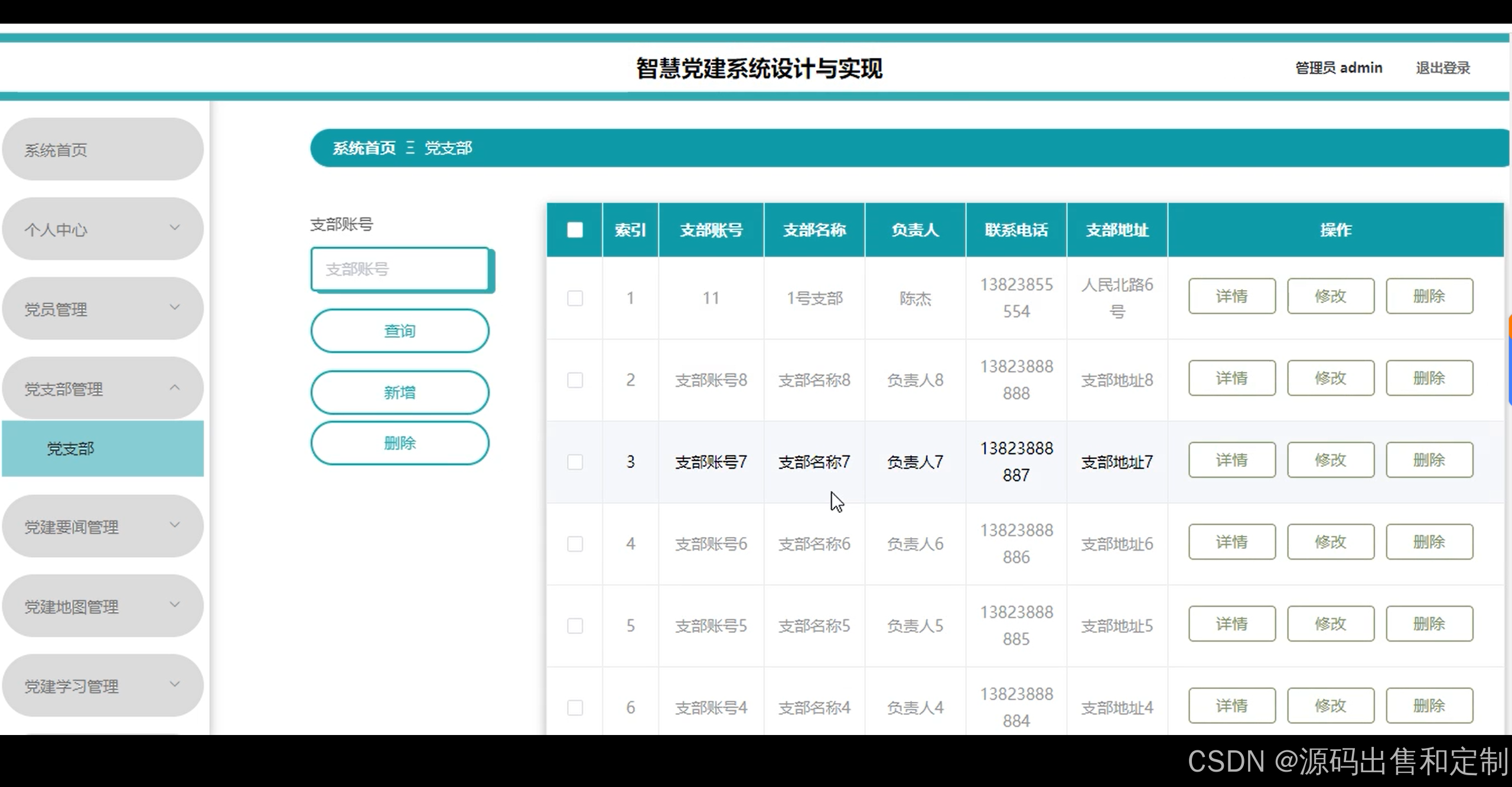
Task: Click the 查询 search button
Action: pos(400,331)
